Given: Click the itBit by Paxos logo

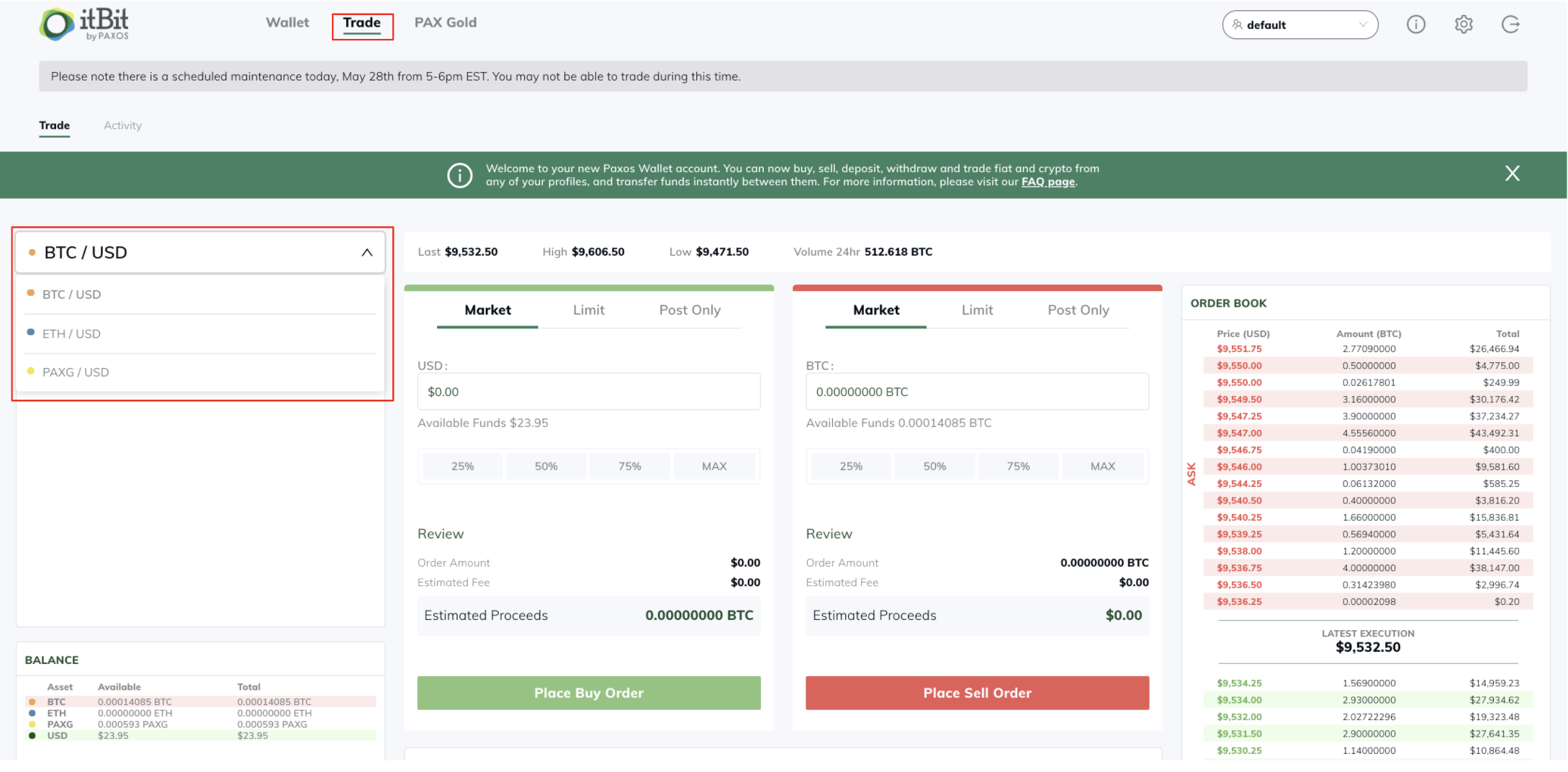Looking at the screenshot, I should (x=85, y=24).
